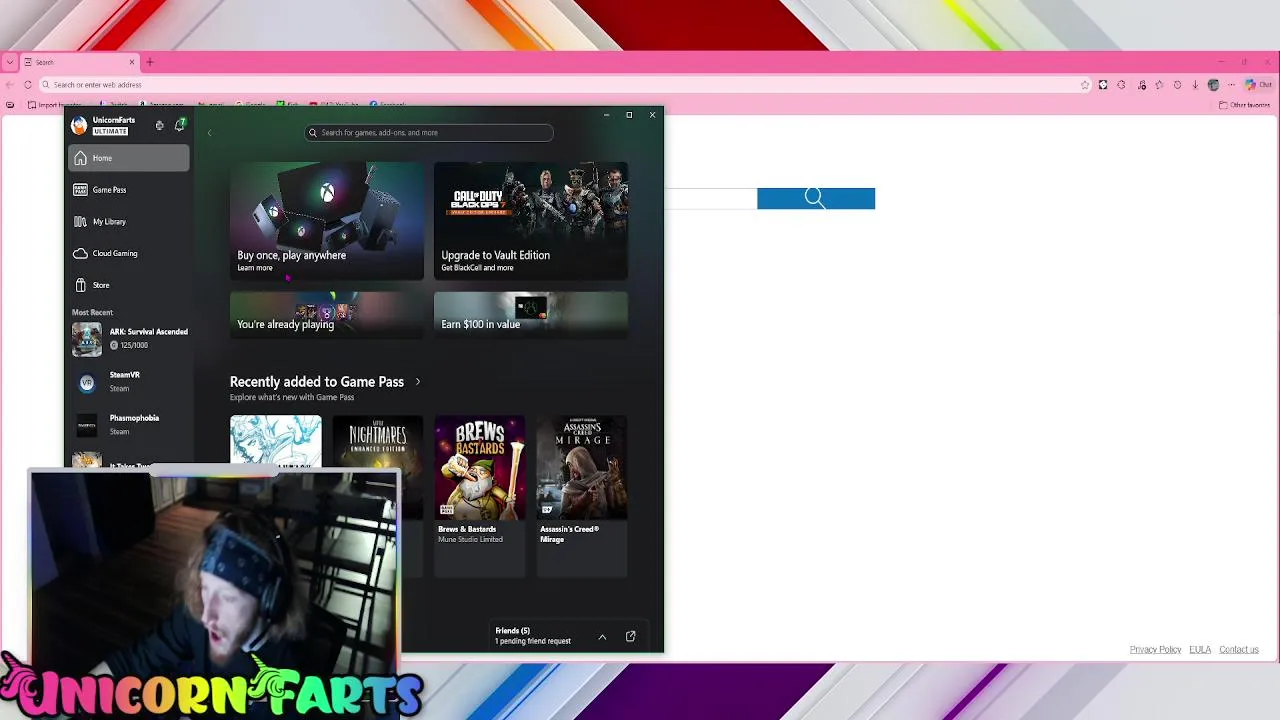Open a new browser tab

point(150,62)
